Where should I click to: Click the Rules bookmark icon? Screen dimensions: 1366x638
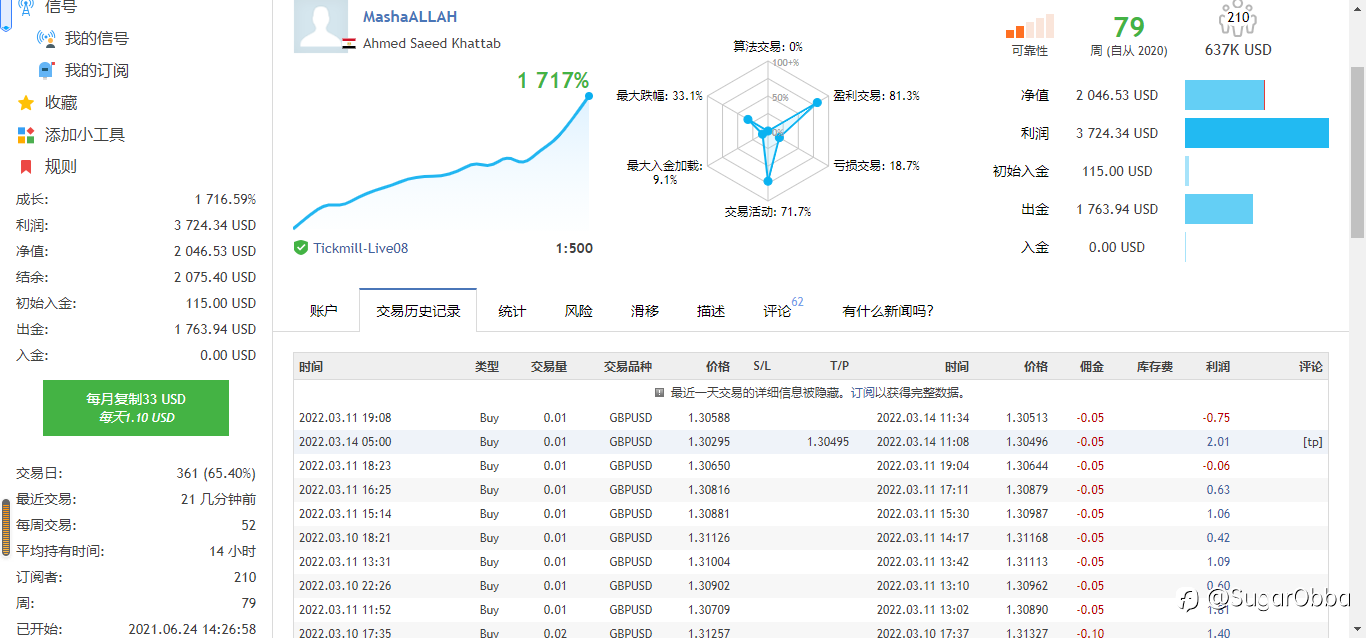(x=26, y=167)
